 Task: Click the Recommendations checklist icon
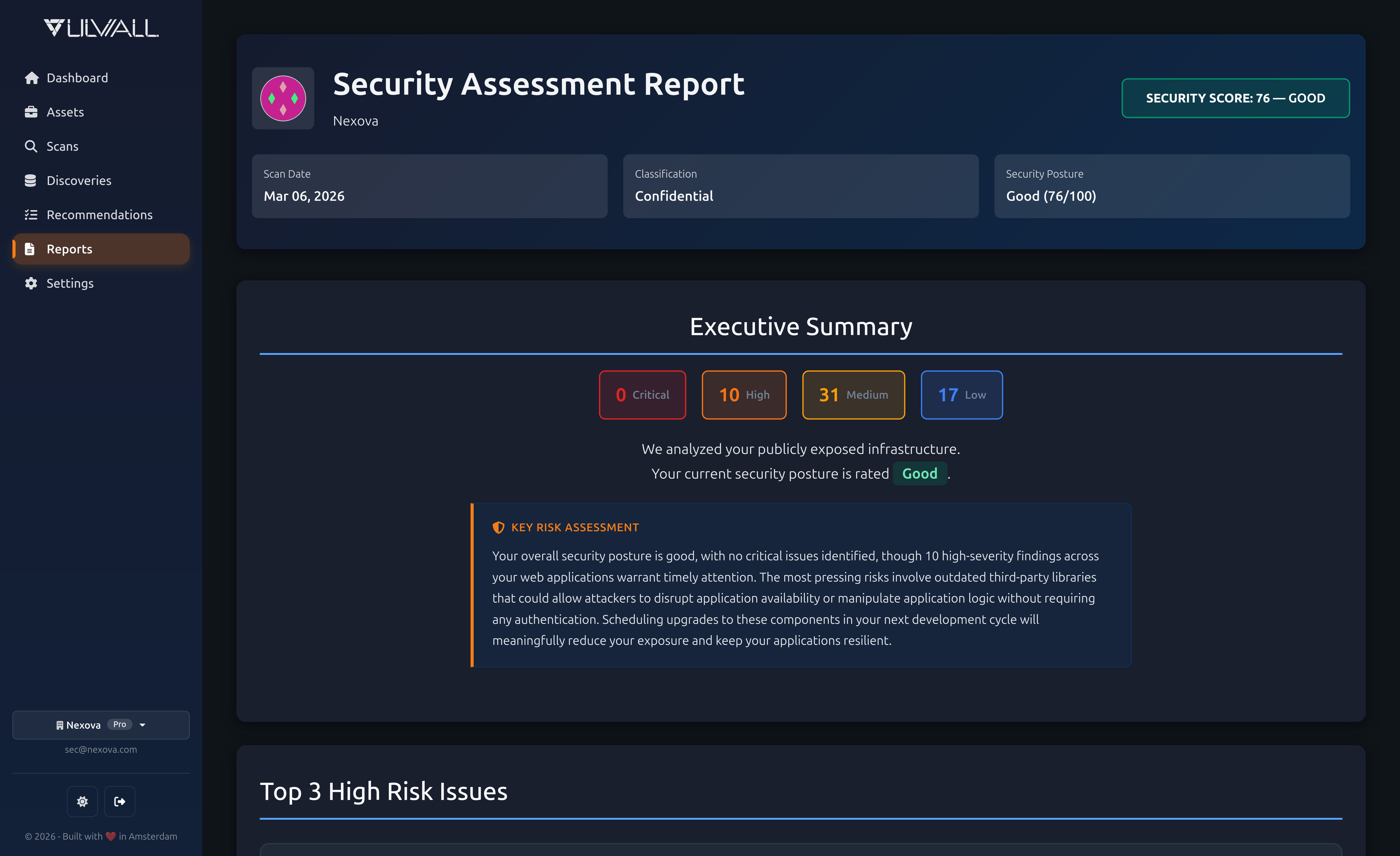(31, 214)
